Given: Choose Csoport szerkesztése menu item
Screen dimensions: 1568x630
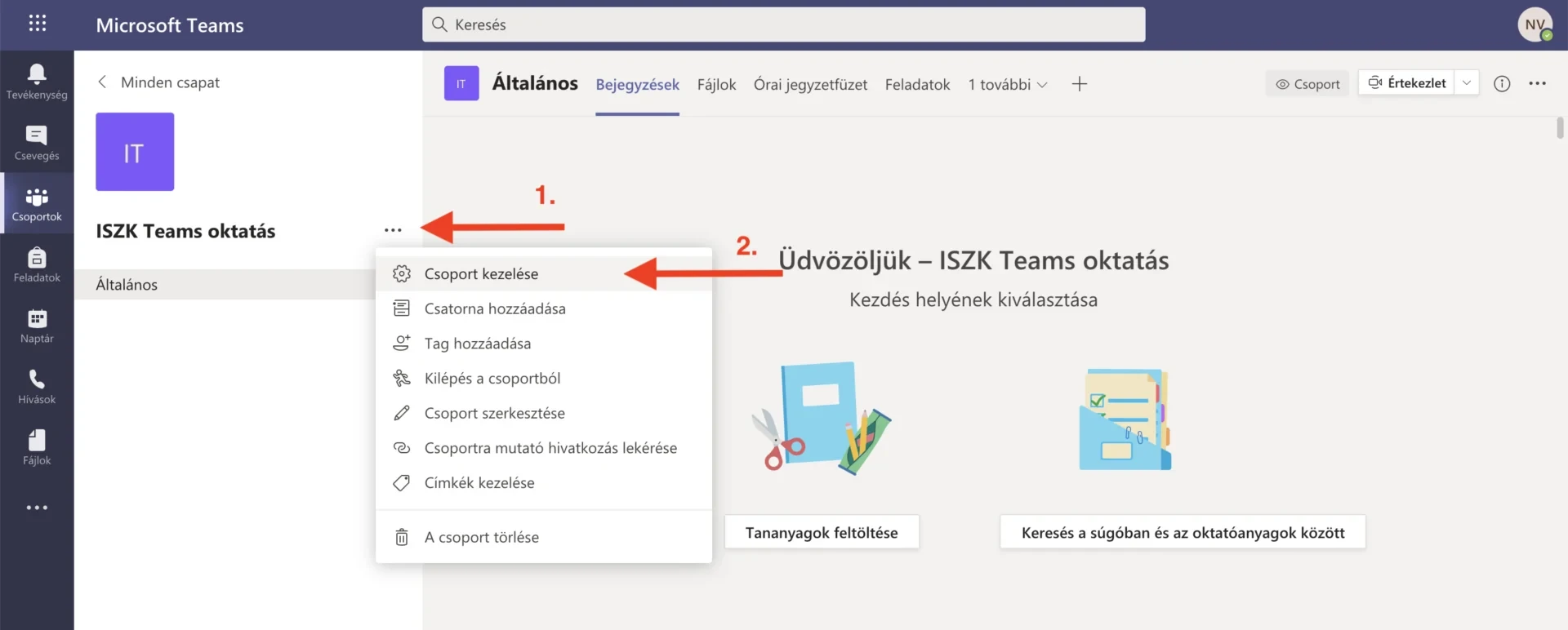Looking at the screenshot, I should click(x=544, y=413).
